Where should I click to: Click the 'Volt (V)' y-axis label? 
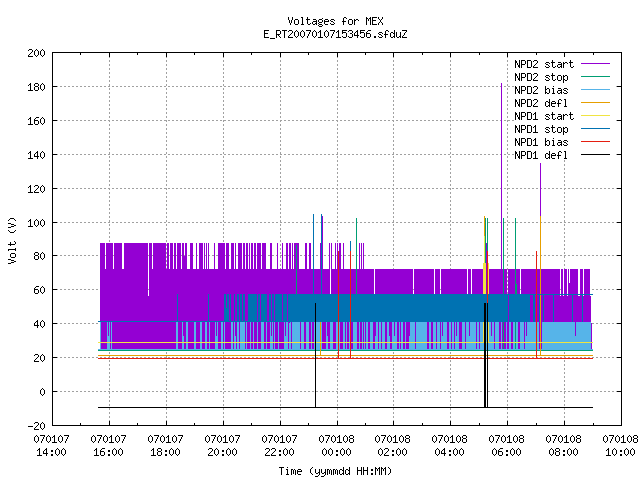coord(12,240)
